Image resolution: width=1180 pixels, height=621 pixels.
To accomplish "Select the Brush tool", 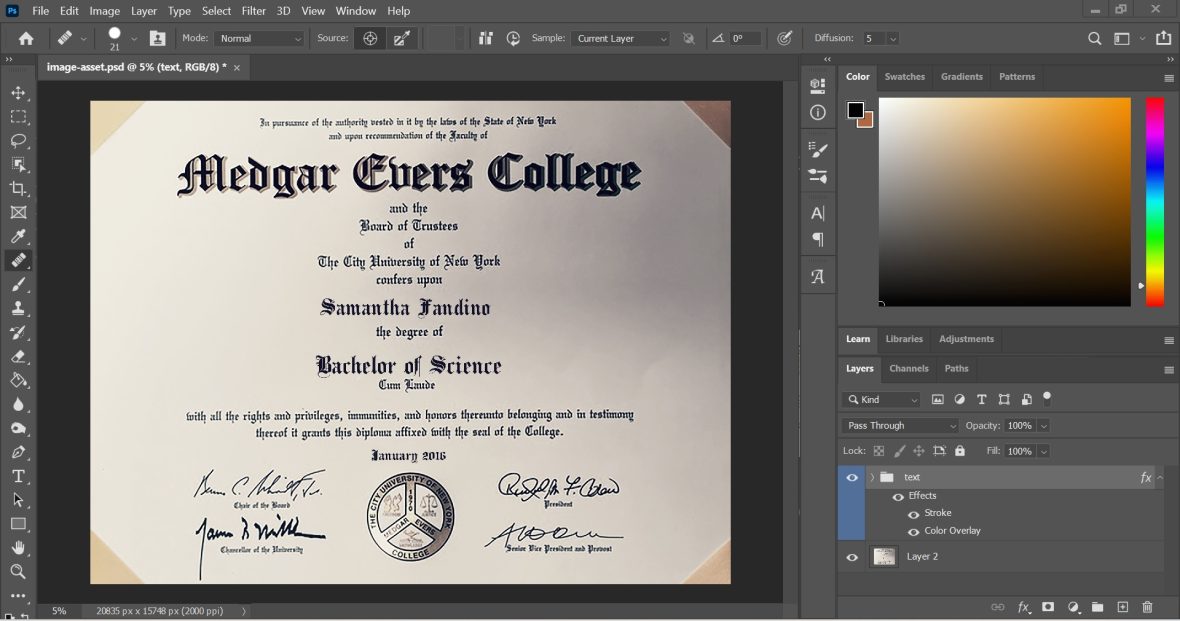I will tap(18, 285).
